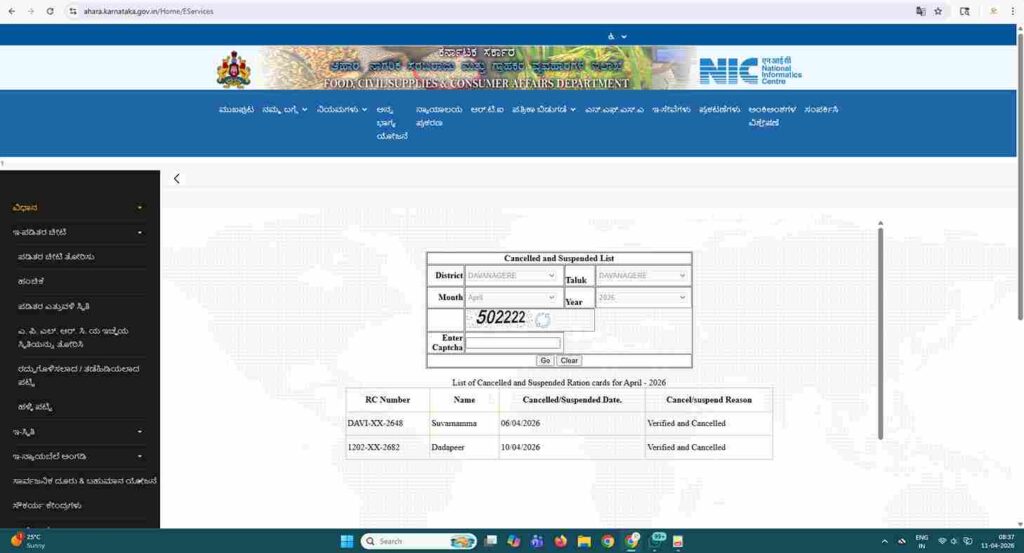Open the eighth nav item in blue menu

pyautogui.click(x=614, y=110)
